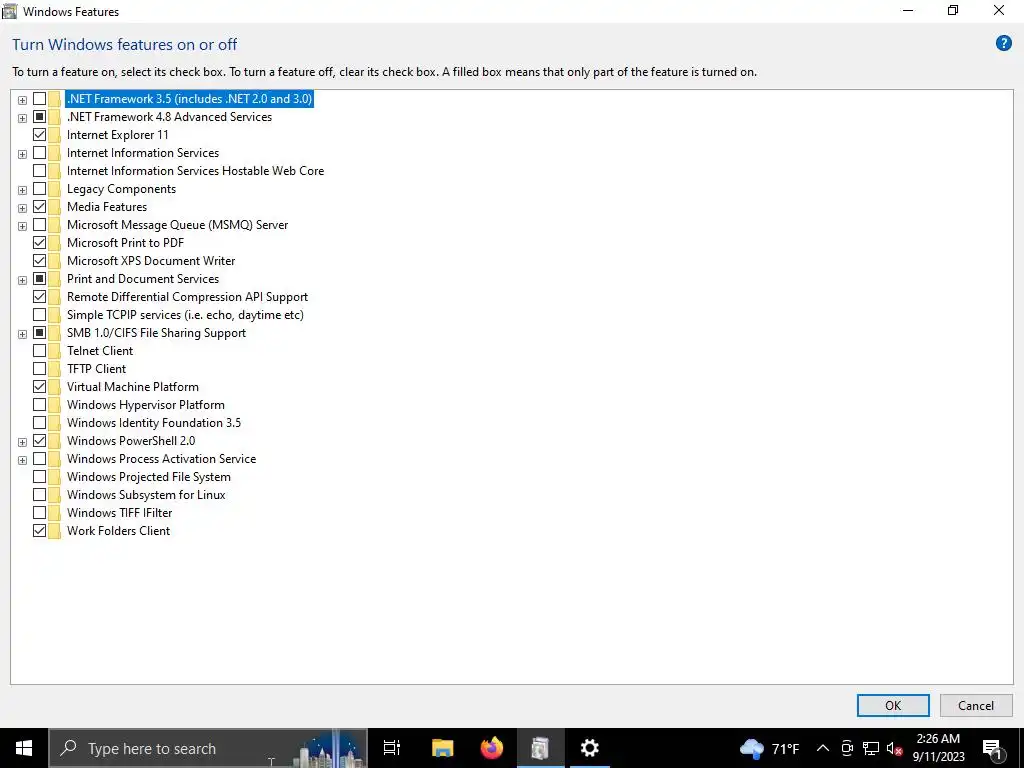Image resolution: width=1024 pixels, height=768 pixels.
Task: Select the Remote Differential Compression API Support row
Action: (187, 296)
